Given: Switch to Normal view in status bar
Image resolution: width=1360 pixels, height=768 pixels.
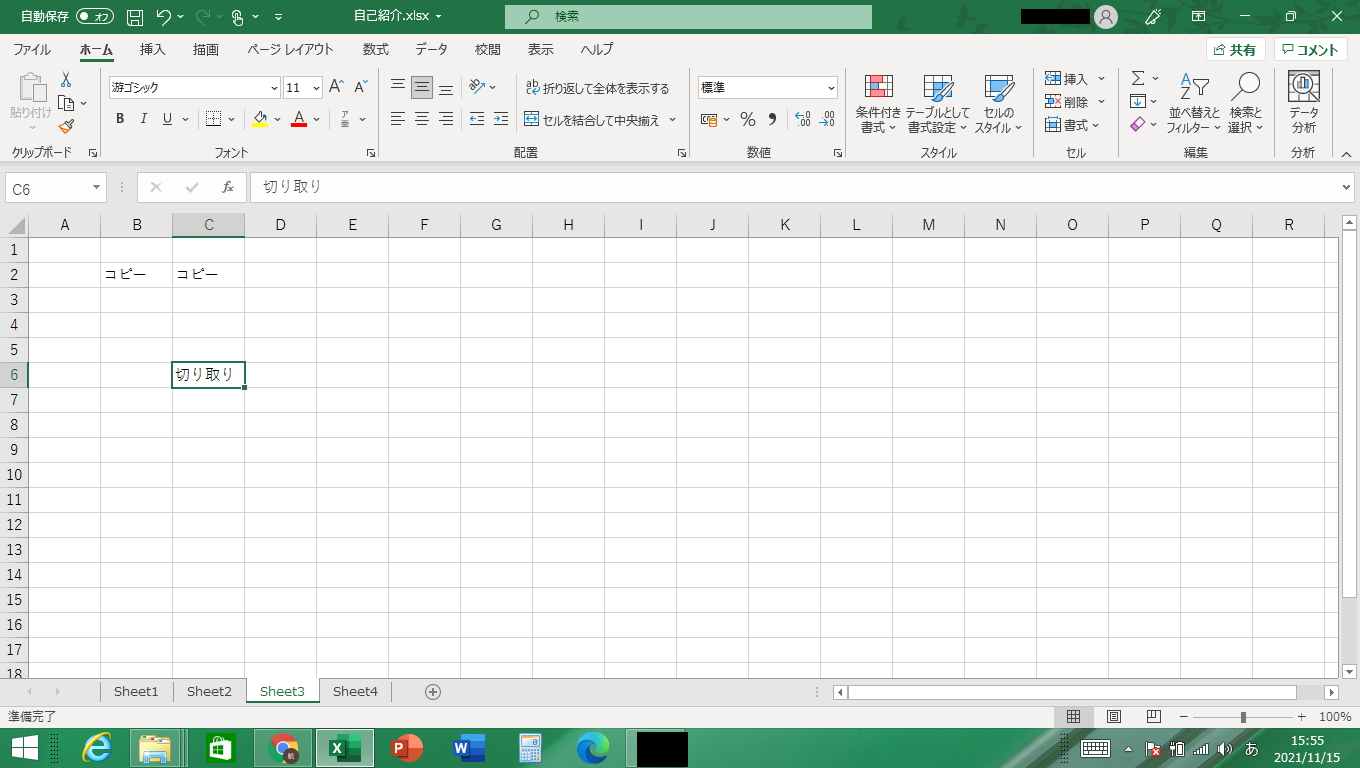Looking at the screenshot, I should point(1074,717).
